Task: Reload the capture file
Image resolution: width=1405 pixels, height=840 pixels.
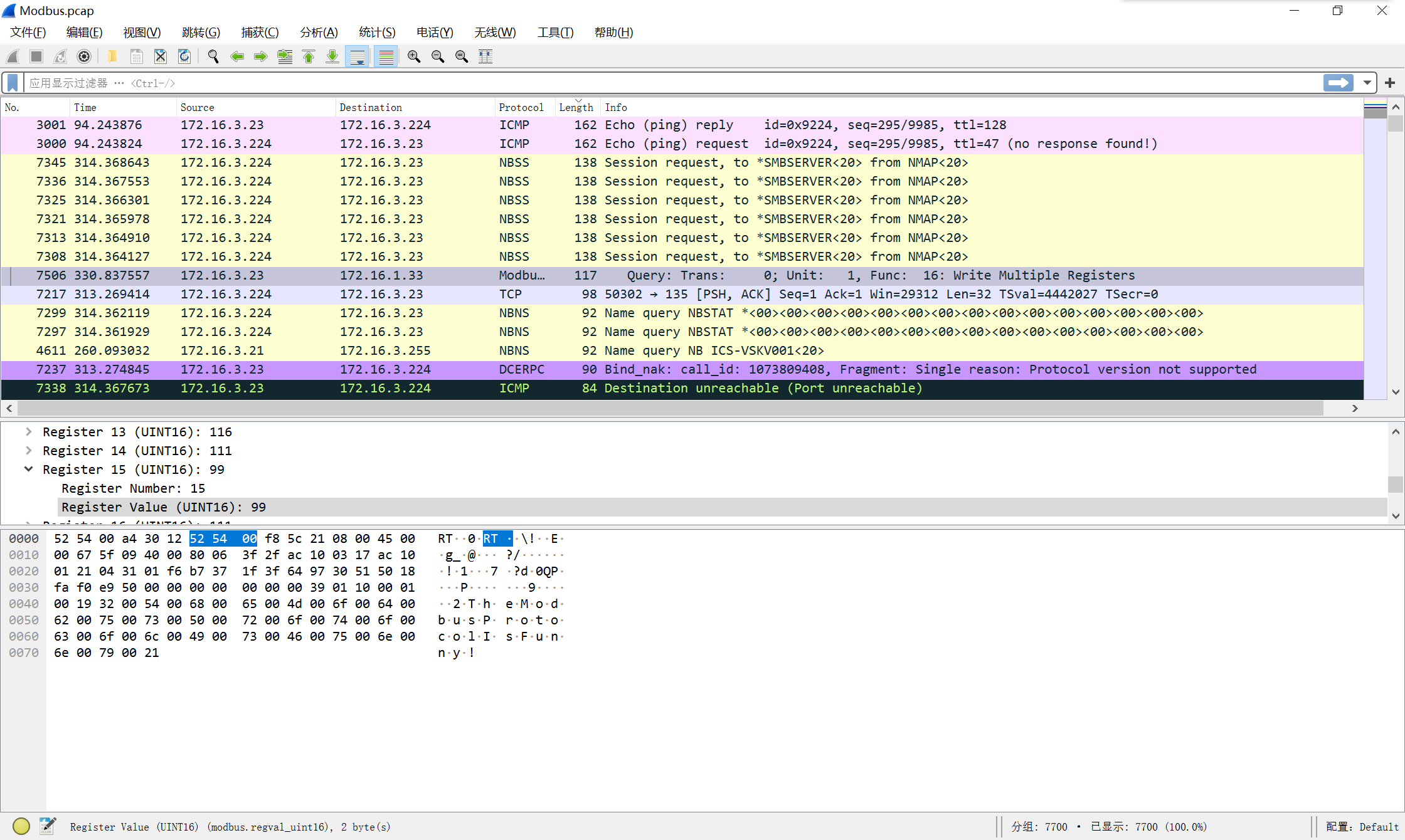Action: point(184,56)
